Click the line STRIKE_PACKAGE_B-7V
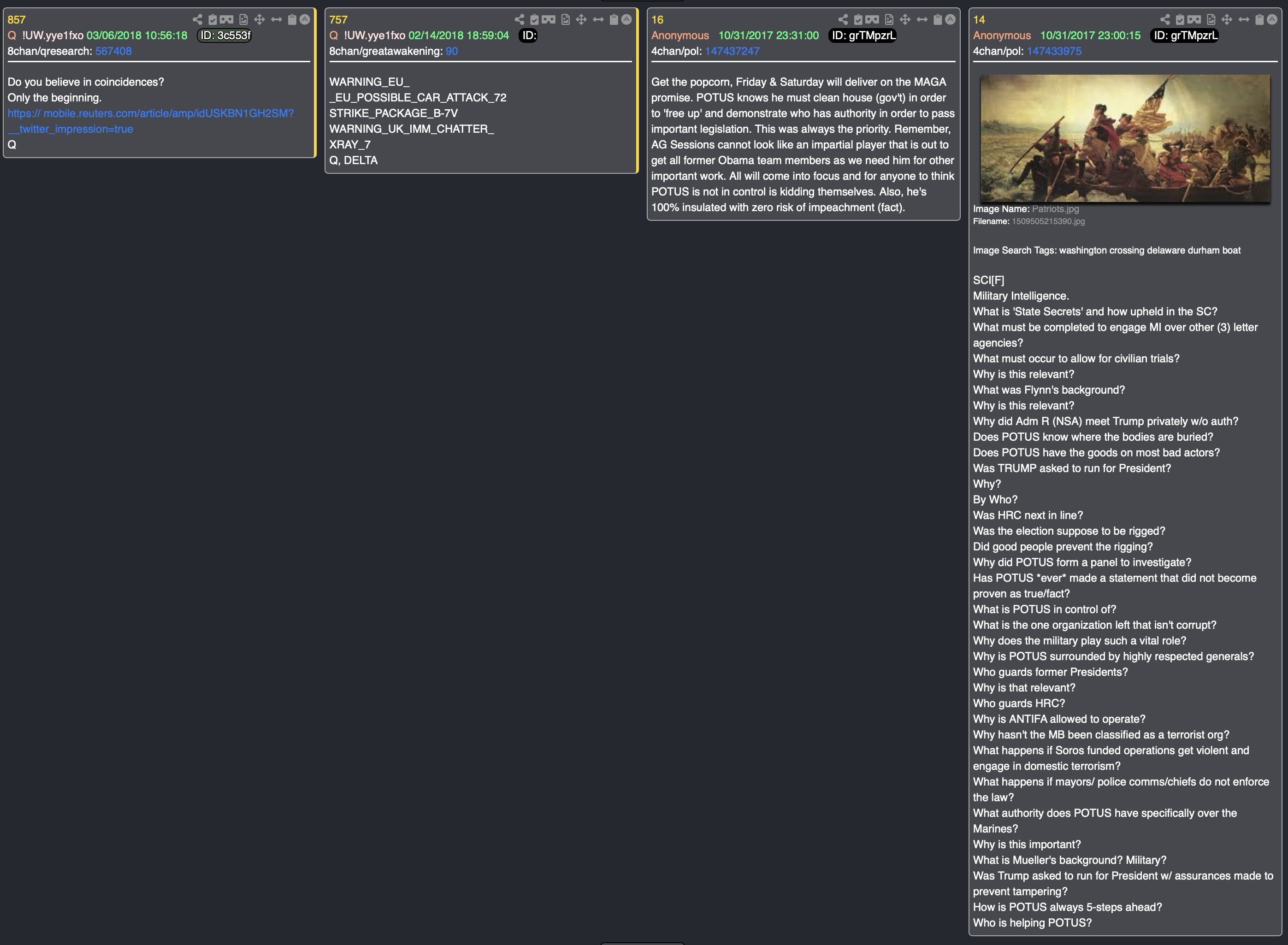Viewport: 1288px width, 945px height. point(394,113)
